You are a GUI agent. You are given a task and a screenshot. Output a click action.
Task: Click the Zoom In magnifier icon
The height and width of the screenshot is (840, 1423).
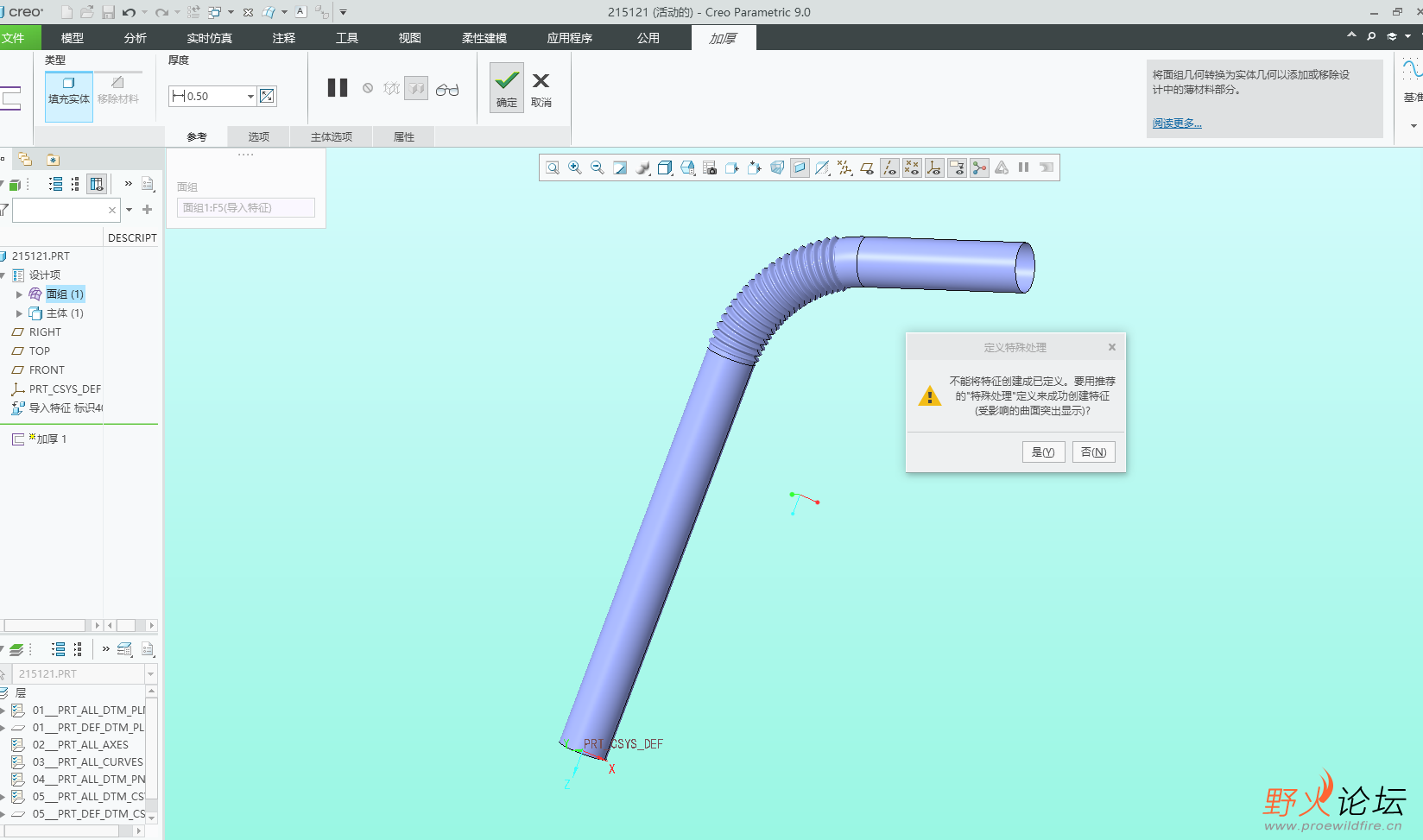coord(575,167)
